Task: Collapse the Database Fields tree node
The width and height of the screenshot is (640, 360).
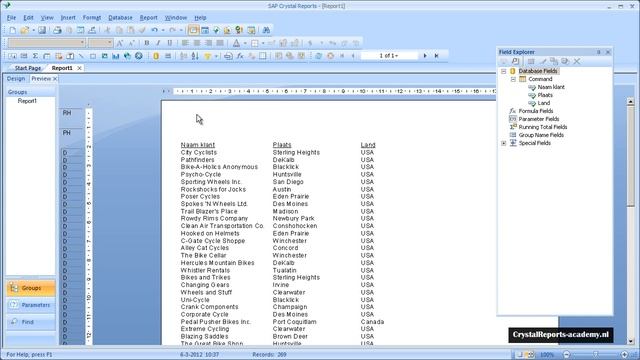Action: (503, 71)
